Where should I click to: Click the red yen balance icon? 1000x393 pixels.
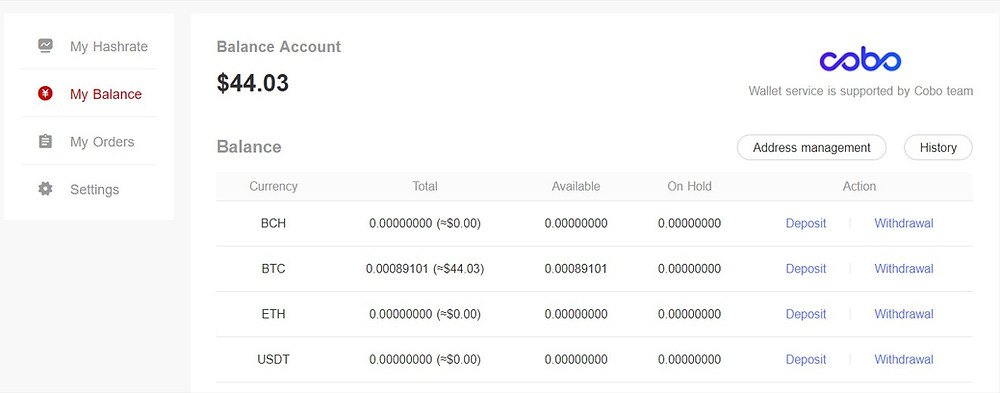pyautogui.click(x=45, y=94)
